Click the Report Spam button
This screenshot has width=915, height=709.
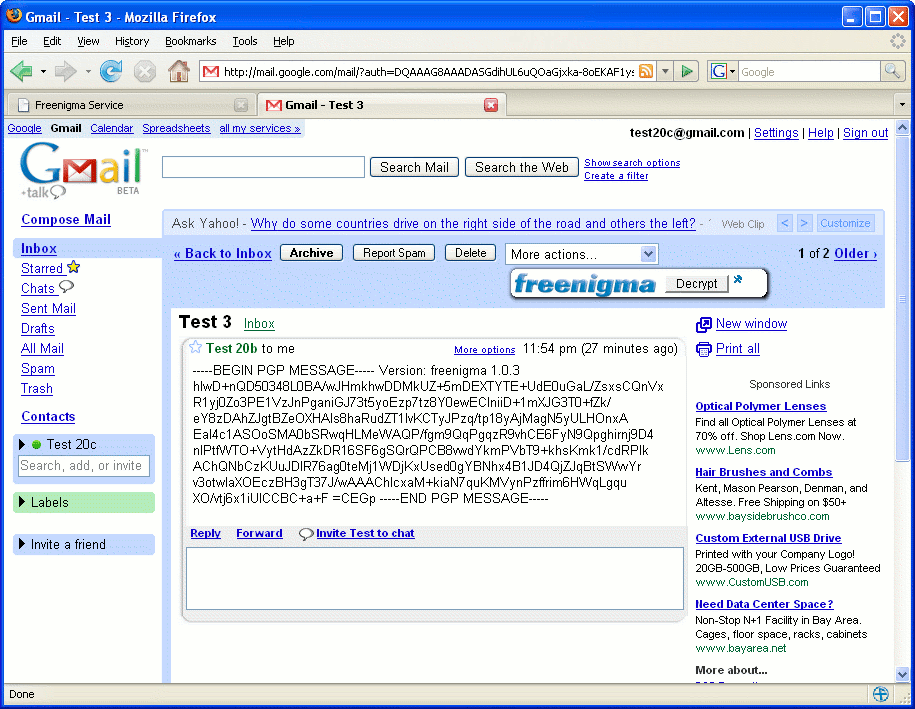394,253
